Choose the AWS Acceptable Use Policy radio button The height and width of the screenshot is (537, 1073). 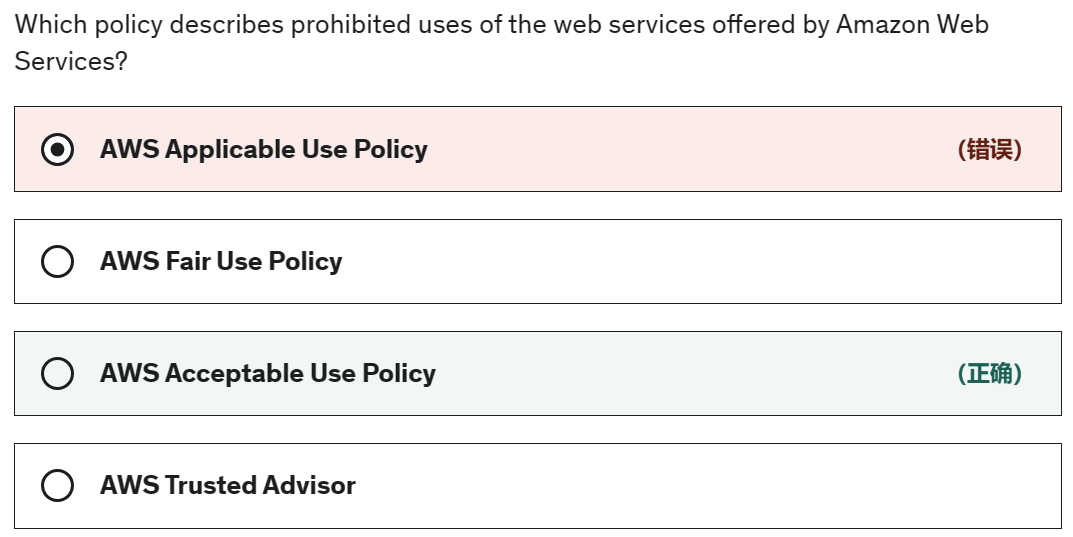(x=57, y=374)
